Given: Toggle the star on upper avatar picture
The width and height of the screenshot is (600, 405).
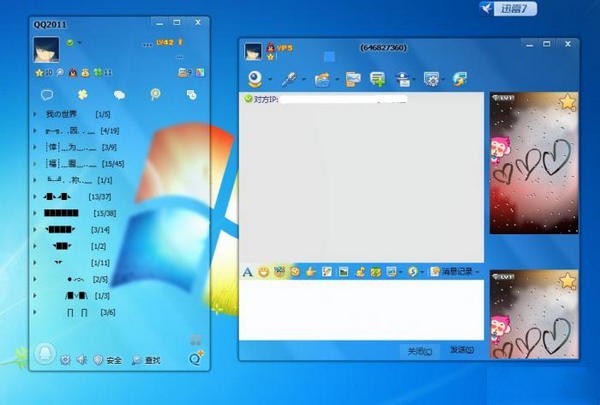Looking at the screenshot, I should (567, 102).
